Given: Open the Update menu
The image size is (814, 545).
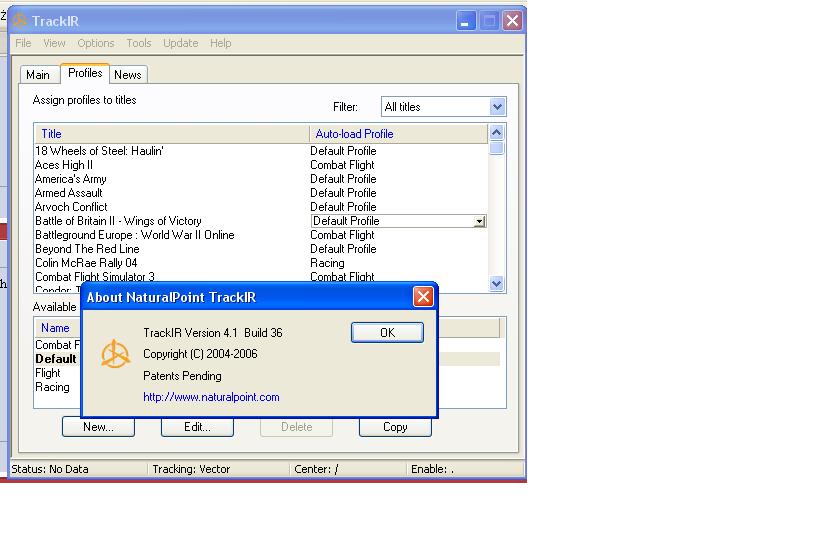Looking at the screenshot, I should (181, 43).
